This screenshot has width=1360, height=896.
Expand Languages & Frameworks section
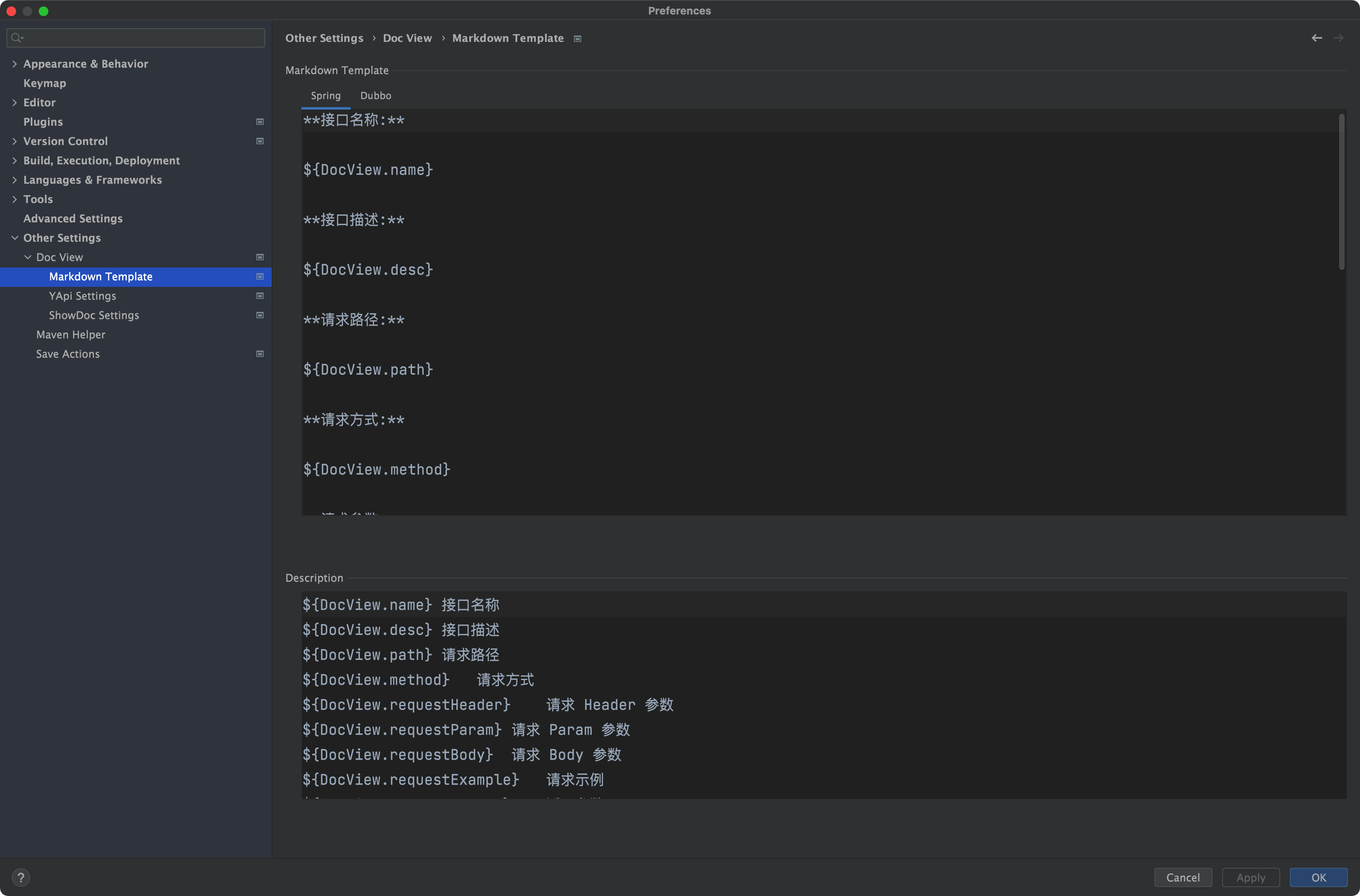point(14,180)
